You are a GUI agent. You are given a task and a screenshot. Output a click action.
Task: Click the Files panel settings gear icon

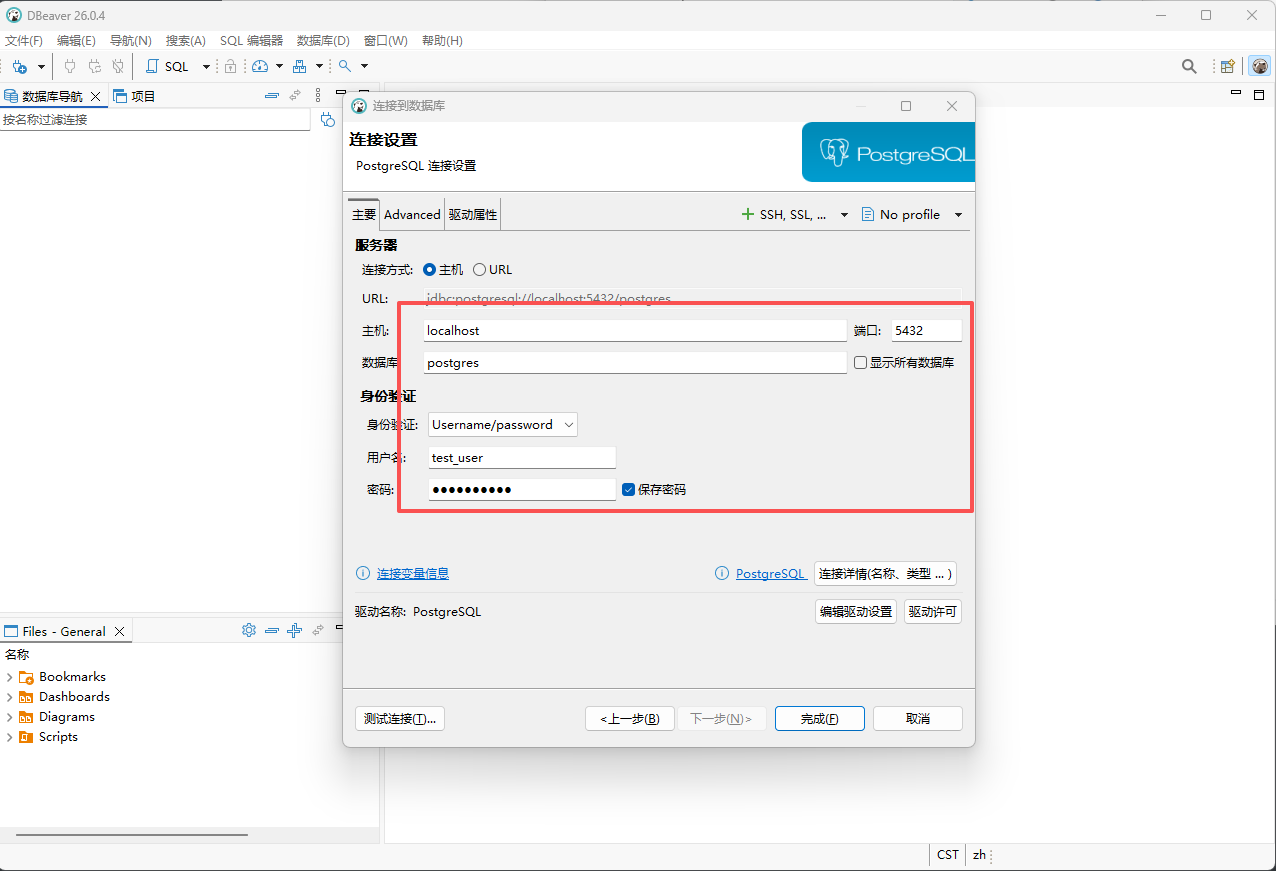249,630
